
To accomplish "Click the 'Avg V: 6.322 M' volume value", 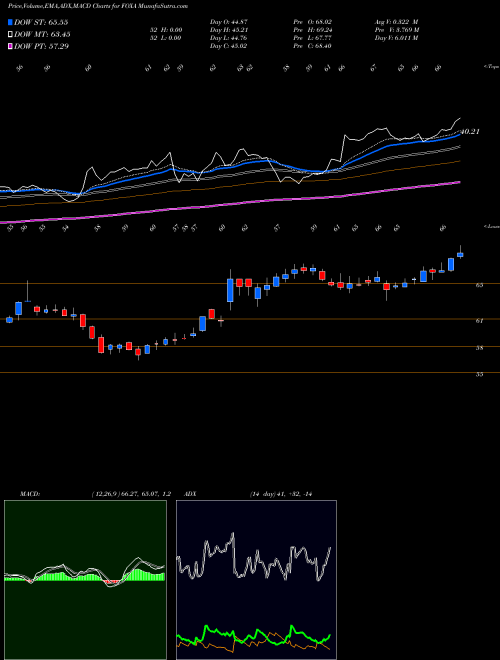I will pos(396,22).
